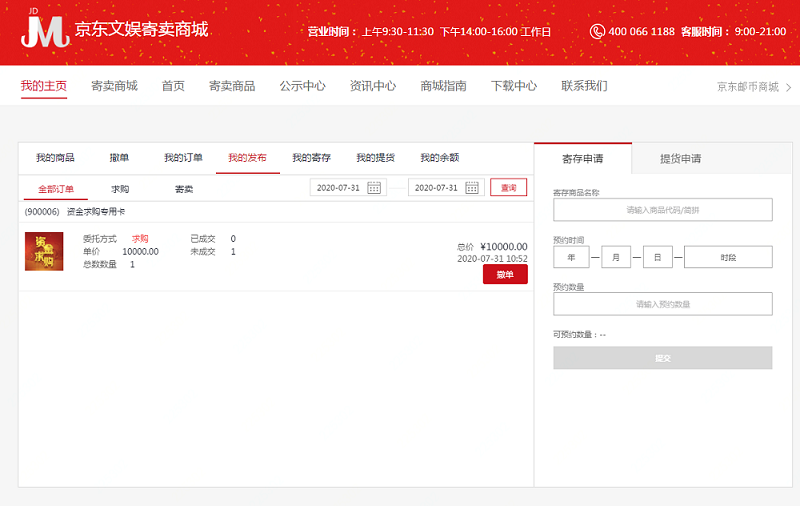Switch to the 提货申请 tab

tap(680, 159)
